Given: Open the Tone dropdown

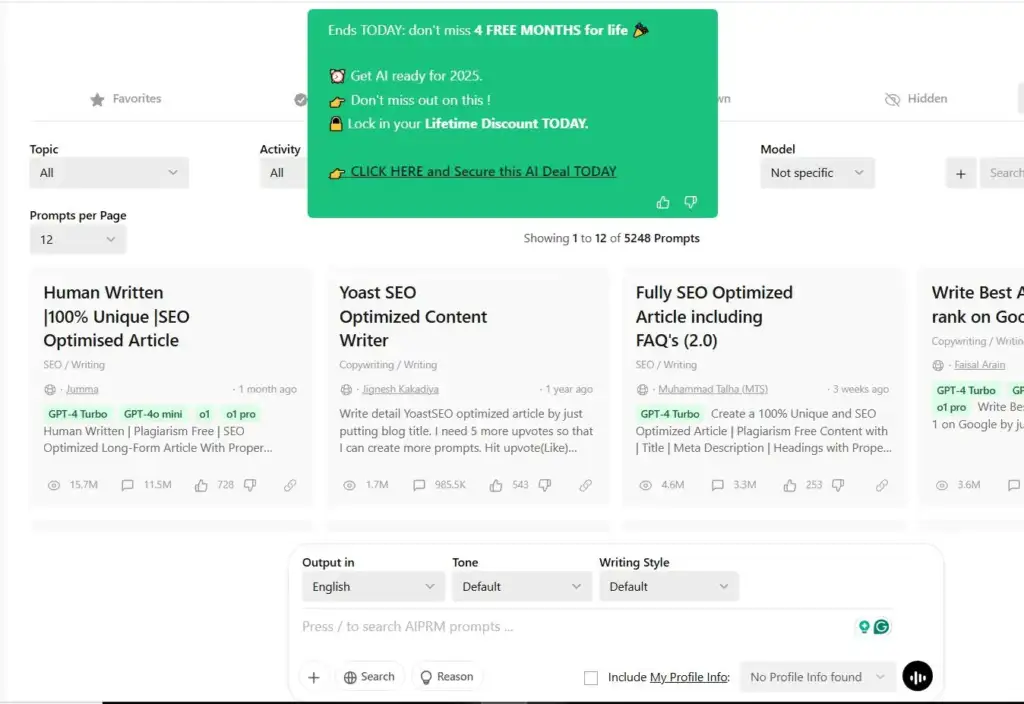Looking at the screenshot, I should (x=522, y=586).
